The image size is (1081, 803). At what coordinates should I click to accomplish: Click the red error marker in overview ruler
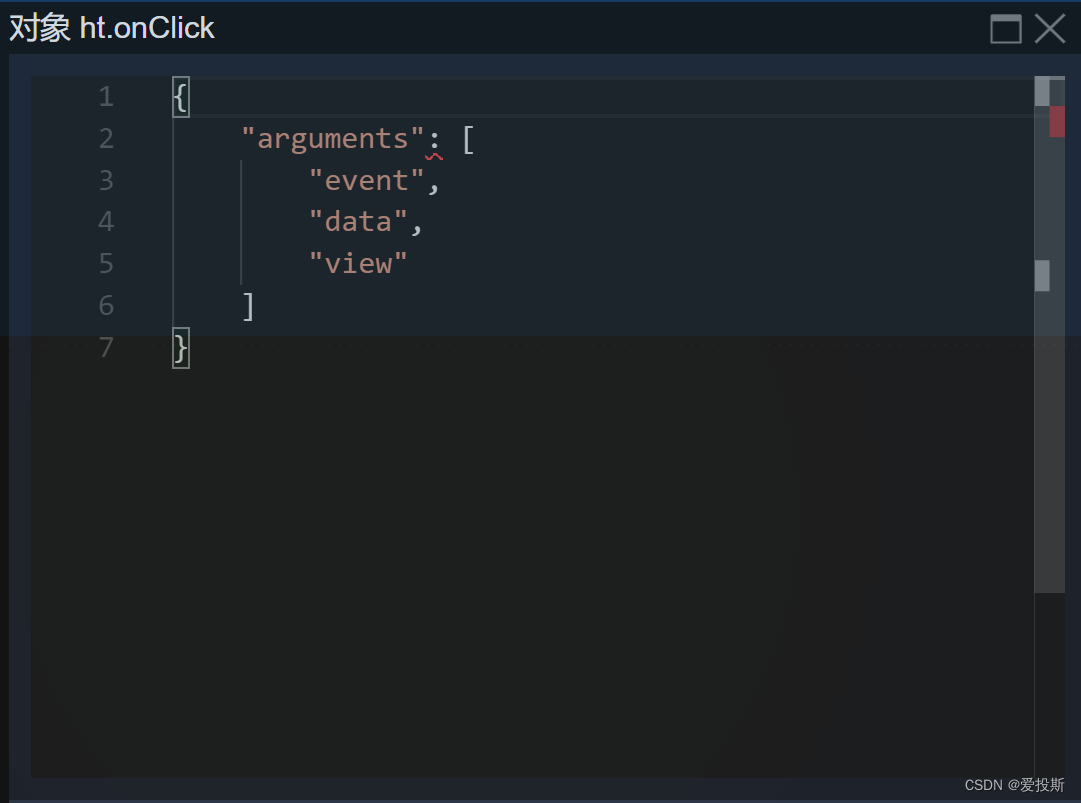tap(1057, 122)
